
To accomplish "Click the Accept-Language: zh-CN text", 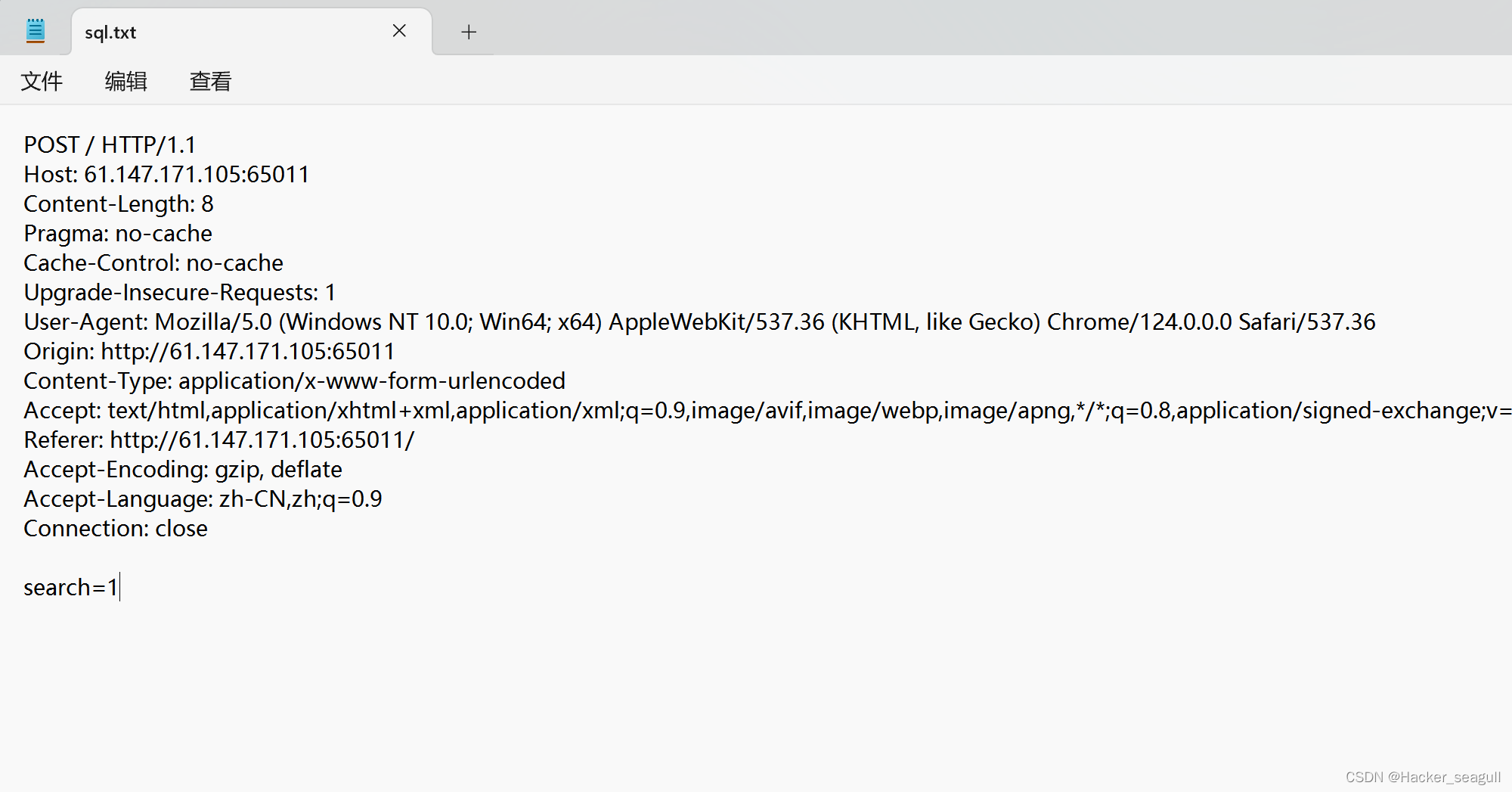I will pyautogui.click(x=203, y=498).
